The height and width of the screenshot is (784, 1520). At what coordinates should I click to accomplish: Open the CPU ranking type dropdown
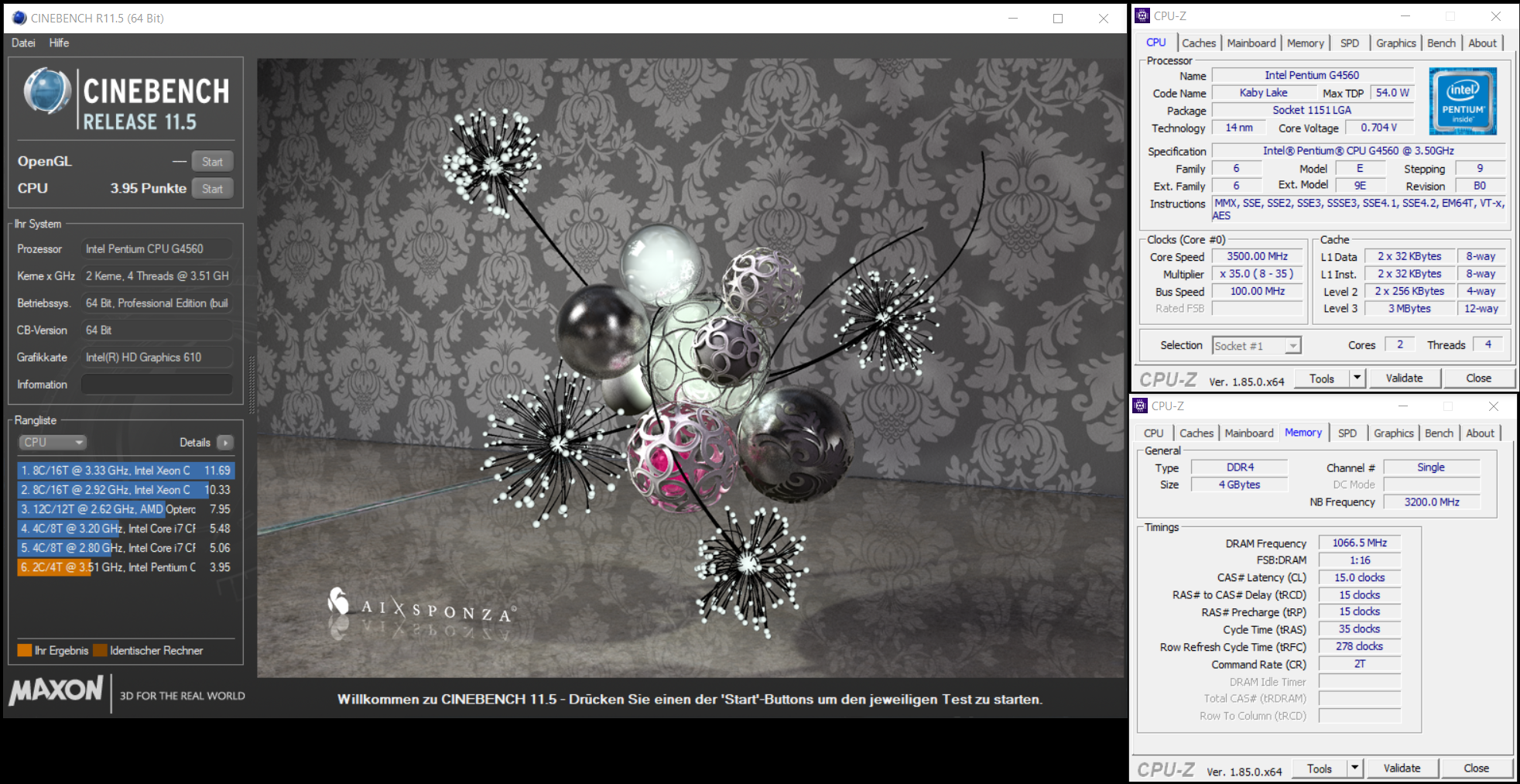pyautogui.click(x=52, y=443)
